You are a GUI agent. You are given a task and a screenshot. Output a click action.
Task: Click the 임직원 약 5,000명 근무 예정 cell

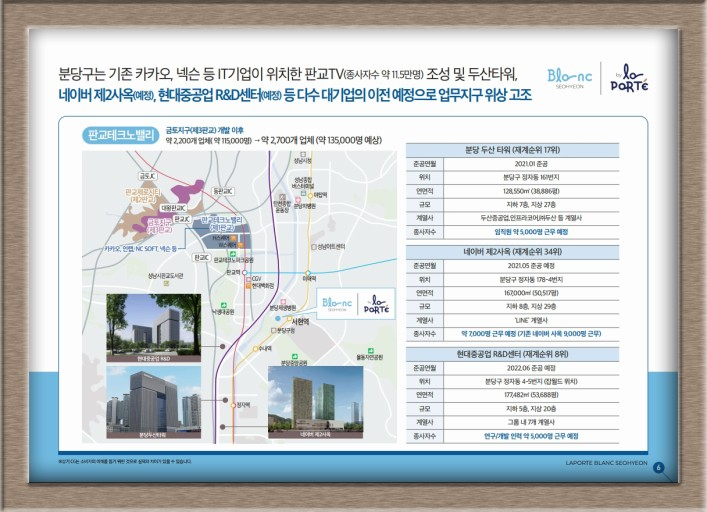pos(531,232)
